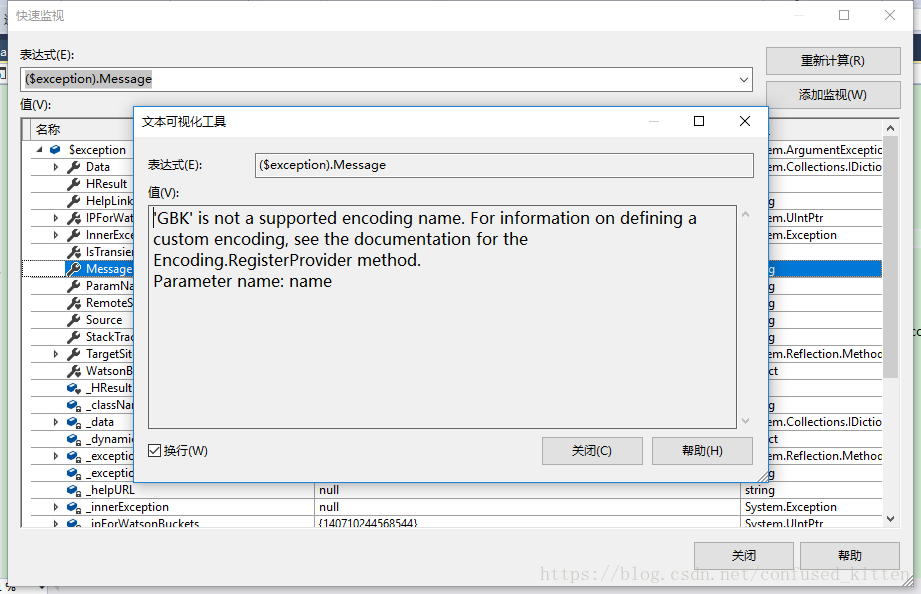The image size is (921, 594).
Task: Click the visualizer text area scroll-down arrow
Action: tap(745, 420)
